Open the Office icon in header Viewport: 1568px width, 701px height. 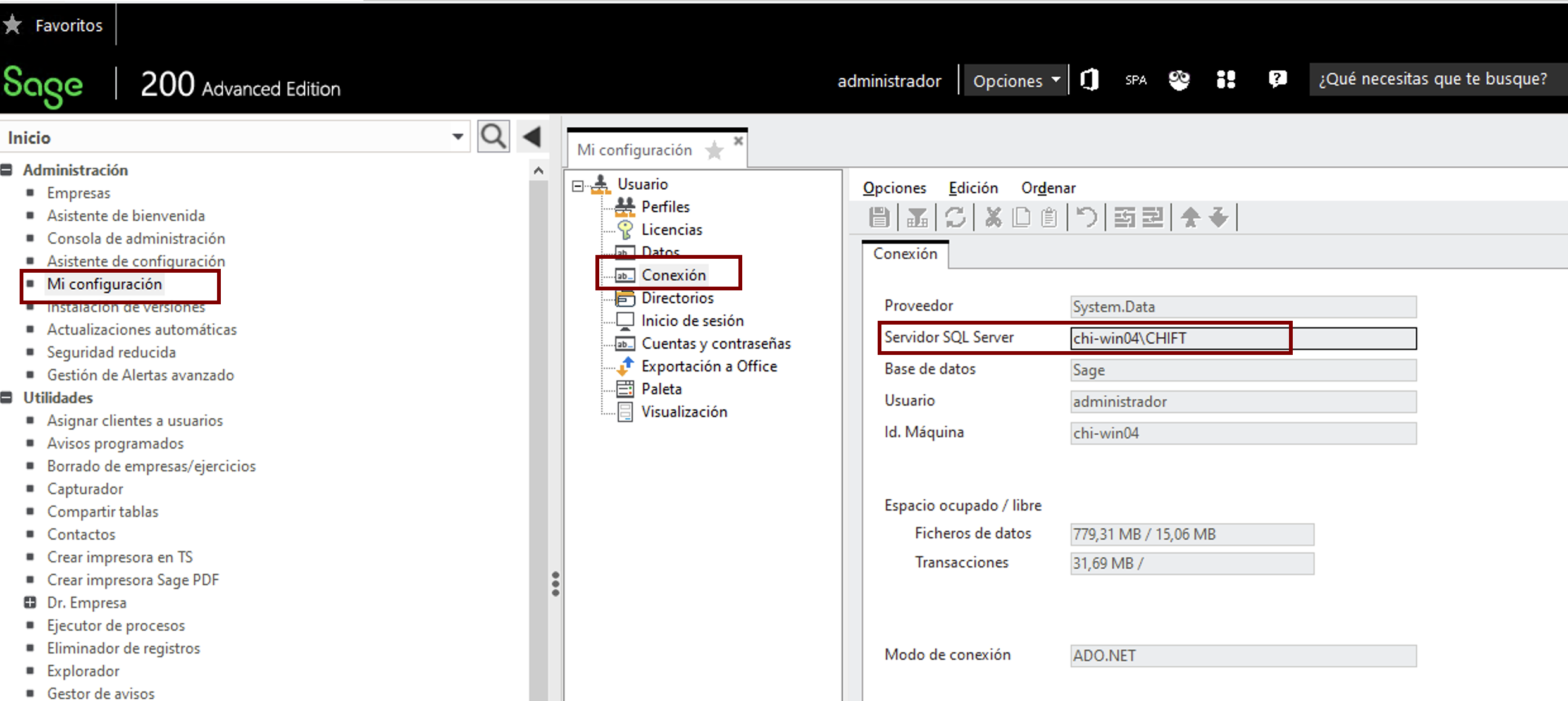point(1090,80)
